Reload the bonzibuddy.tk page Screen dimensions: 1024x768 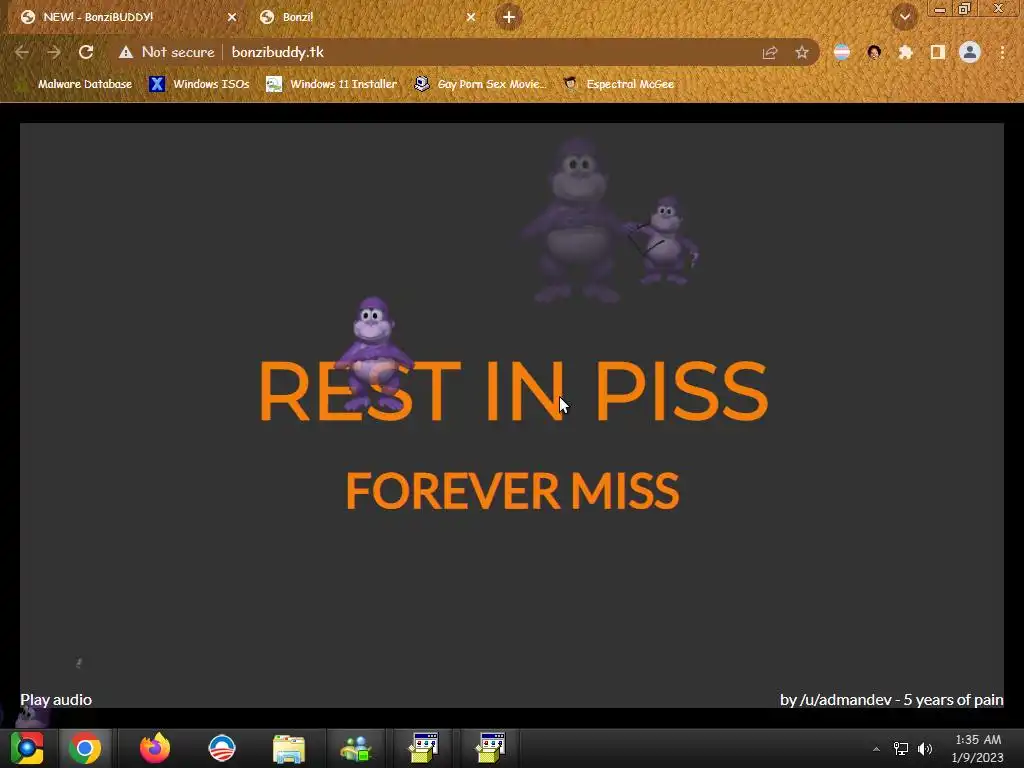86,52
